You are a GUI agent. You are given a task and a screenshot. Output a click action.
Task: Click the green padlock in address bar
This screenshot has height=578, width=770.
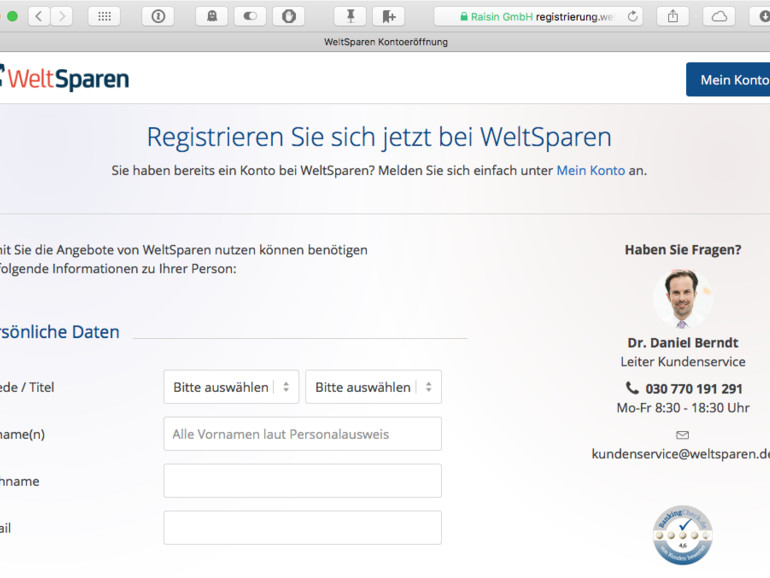(464, 17)
